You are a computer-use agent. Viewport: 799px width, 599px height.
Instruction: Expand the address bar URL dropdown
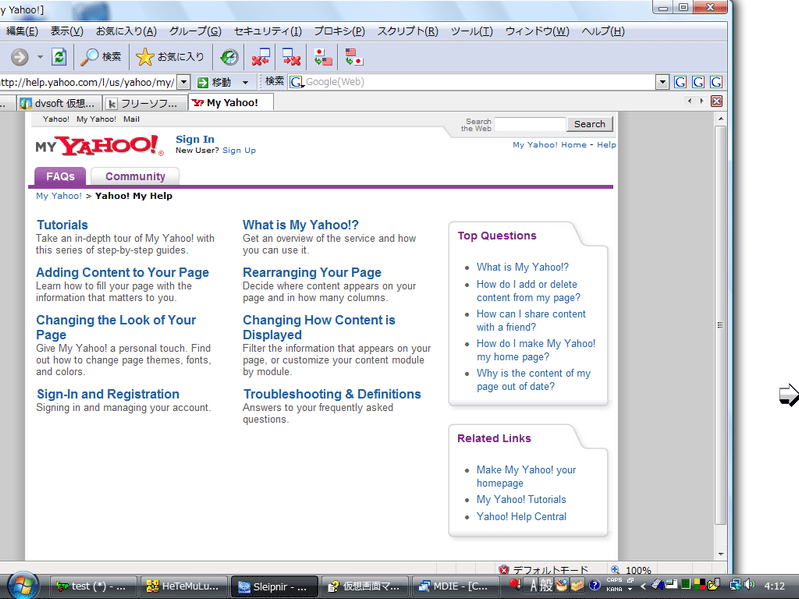pos(183,82)
